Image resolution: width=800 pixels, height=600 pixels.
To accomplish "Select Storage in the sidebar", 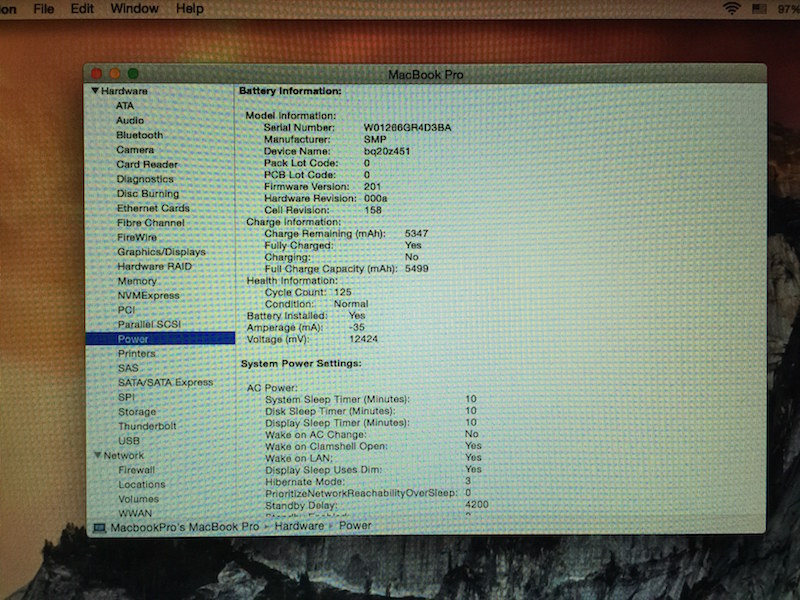I will tap(137, 412).
